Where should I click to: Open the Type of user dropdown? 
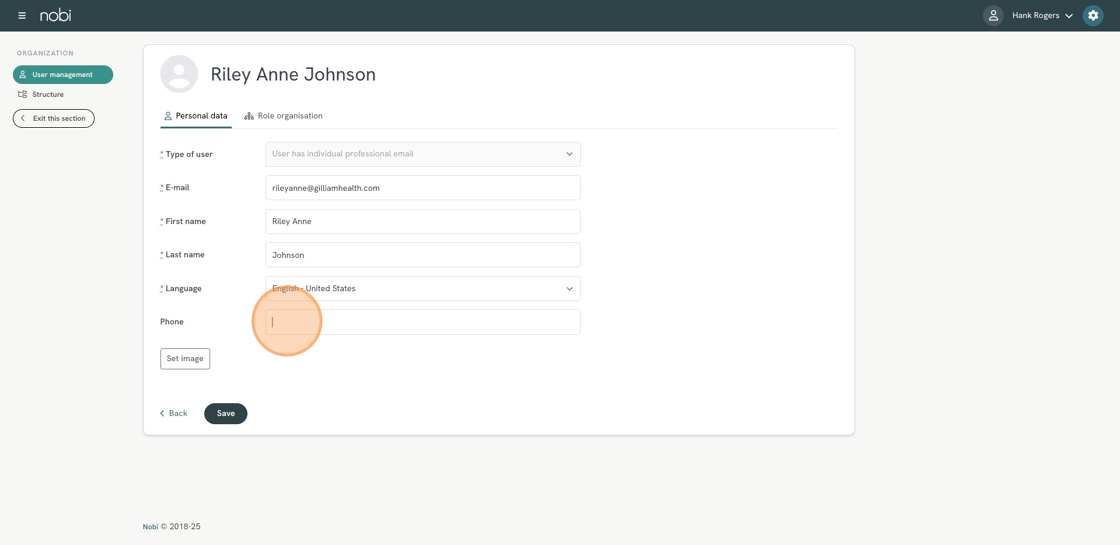[x=422, y=154]
